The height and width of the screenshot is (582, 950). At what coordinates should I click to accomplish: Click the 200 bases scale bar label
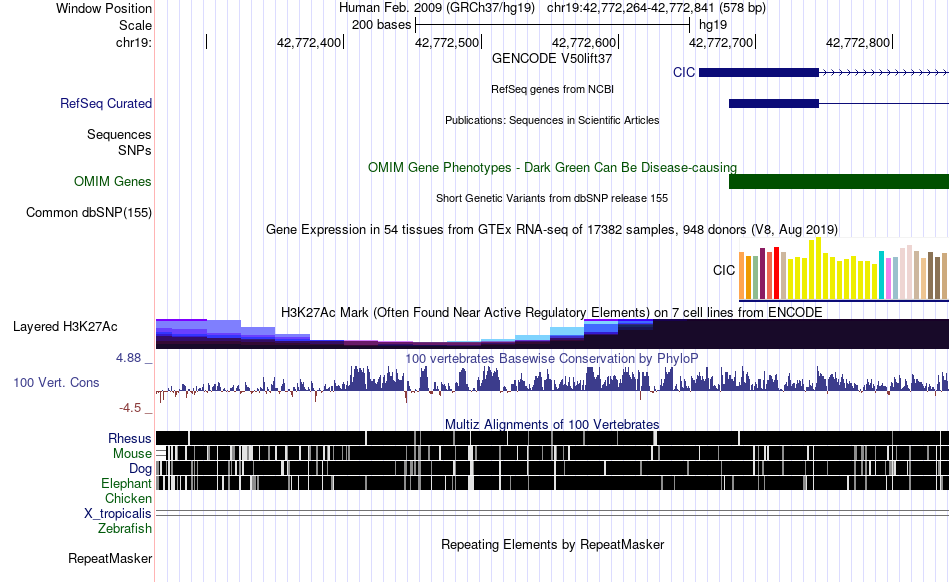pyautogui.click(x=381, y=25)
